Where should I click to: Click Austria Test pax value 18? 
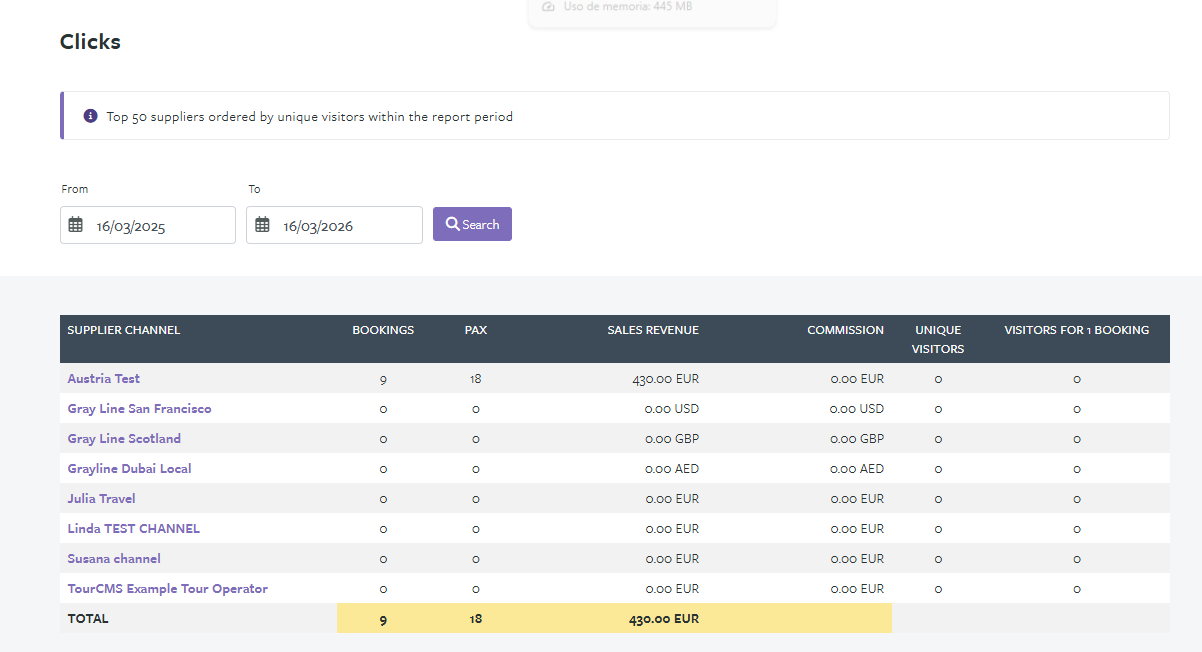coord(475,379)
